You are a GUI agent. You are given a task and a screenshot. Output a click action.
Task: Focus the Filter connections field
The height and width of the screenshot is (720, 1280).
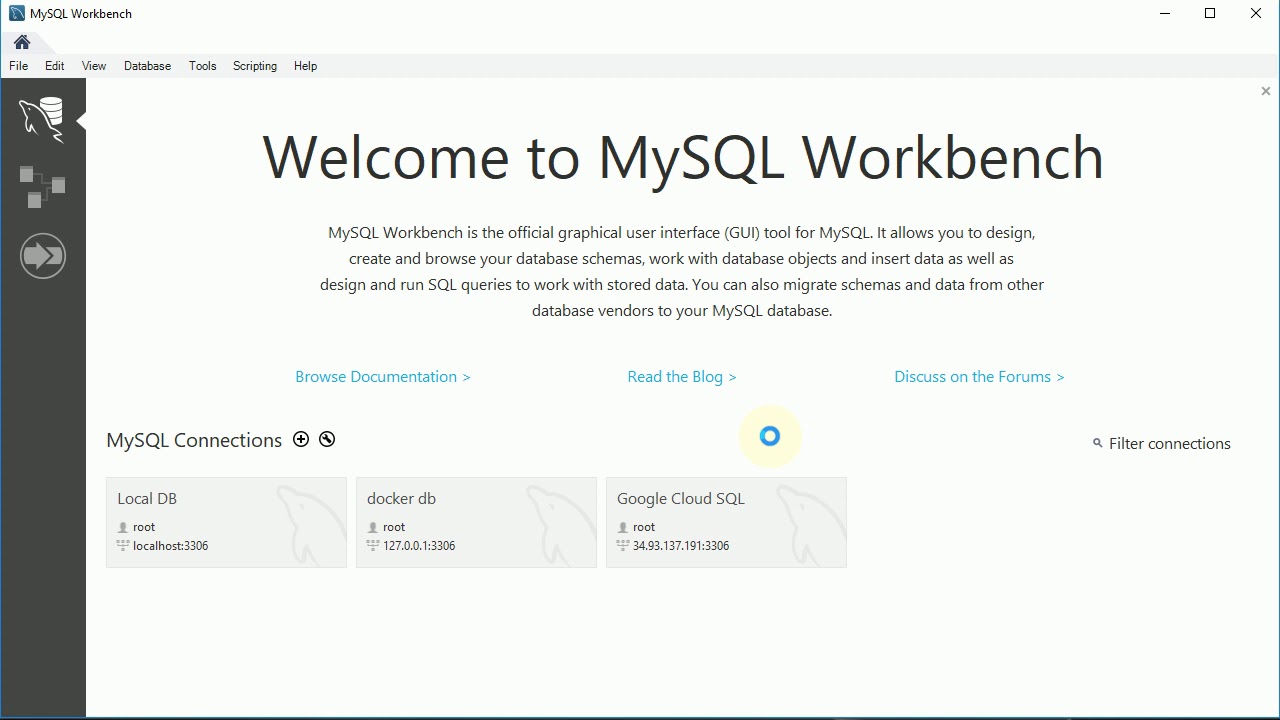tap(1170, 444)
